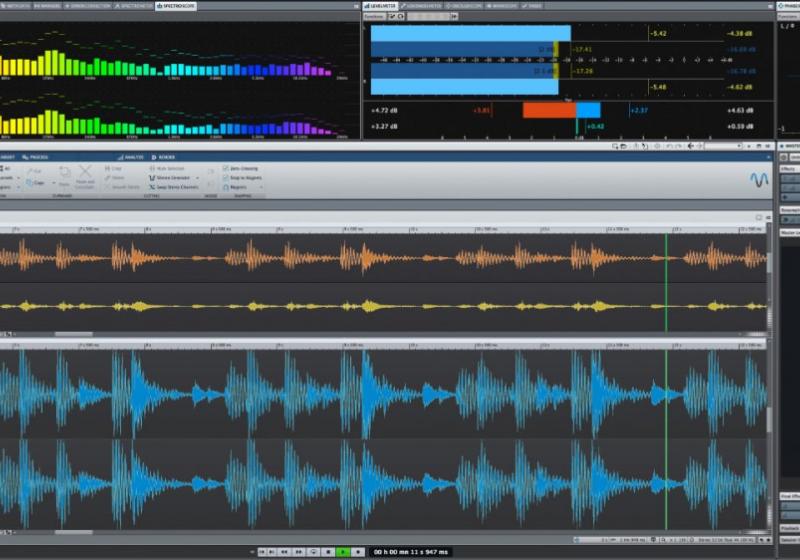Image resolution: width=800 pixels, height=560 pixels.
Task: Click the Copy icon in the ribbon
Action: coord(27,183)
